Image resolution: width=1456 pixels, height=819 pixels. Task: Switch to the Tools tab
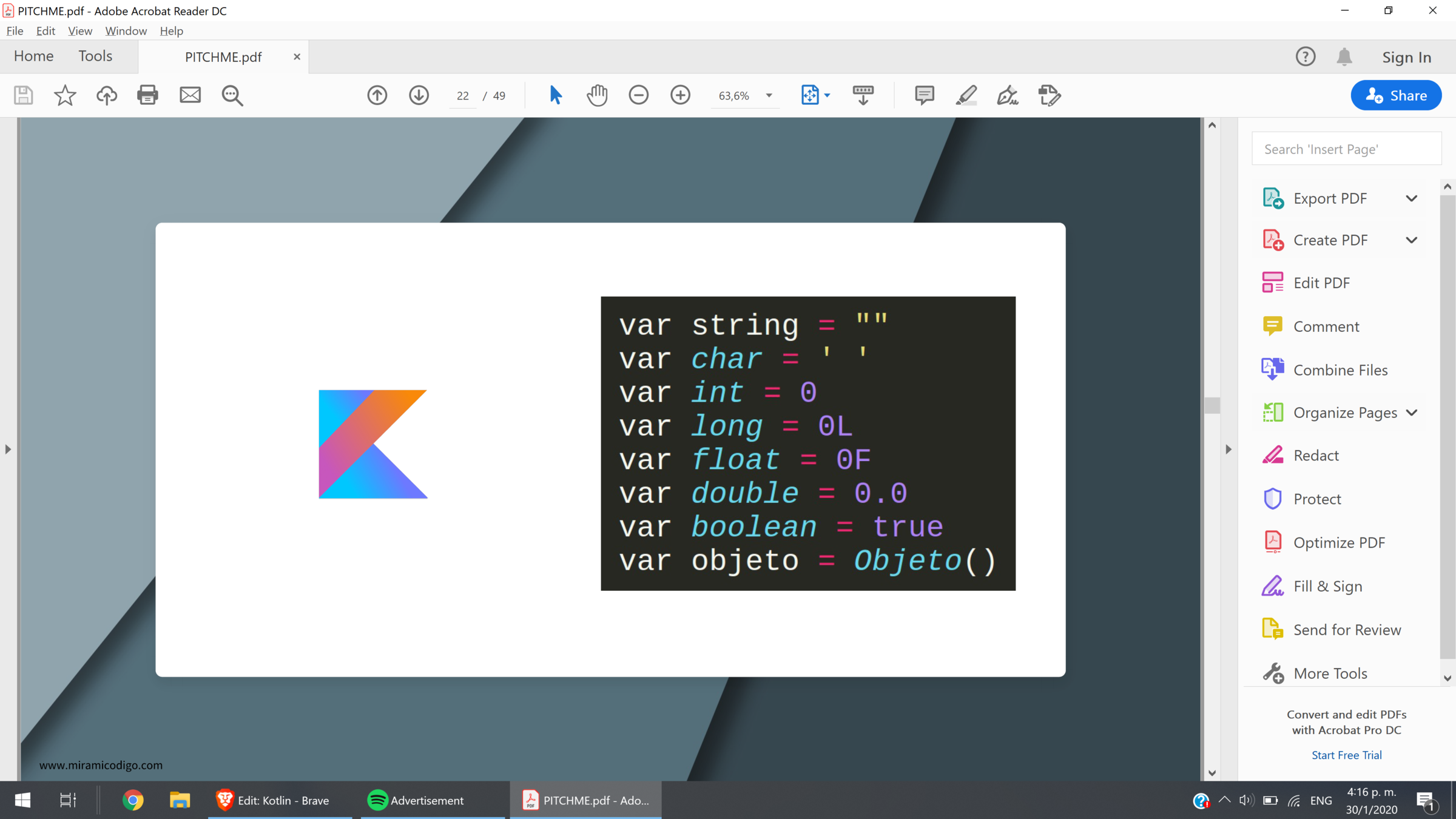95,56
